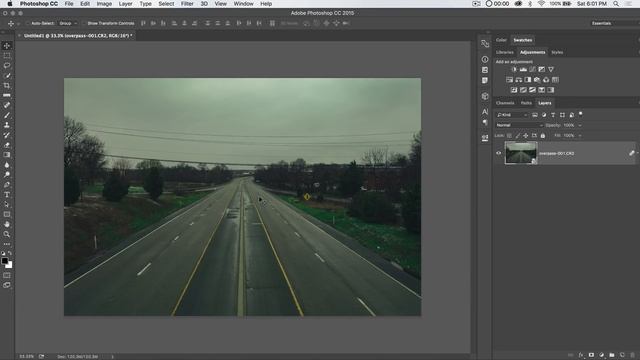Hide the overpass-001.CR2 layer
The width and height of the screenshot is (640, 360).
coord(498,153)
